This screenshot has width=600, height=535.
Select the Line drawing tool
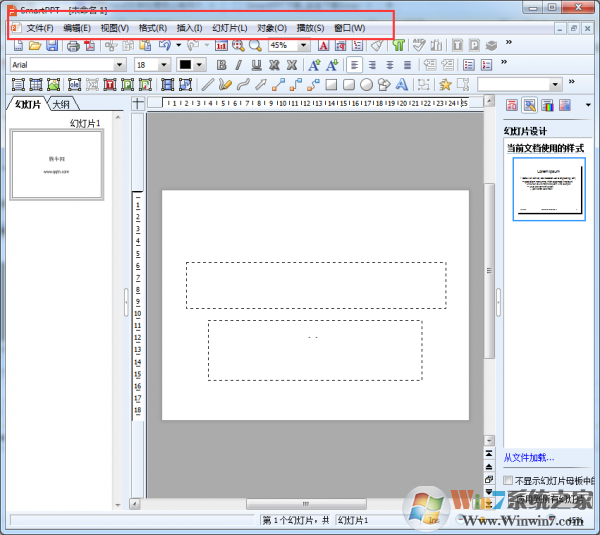[207, 85]
